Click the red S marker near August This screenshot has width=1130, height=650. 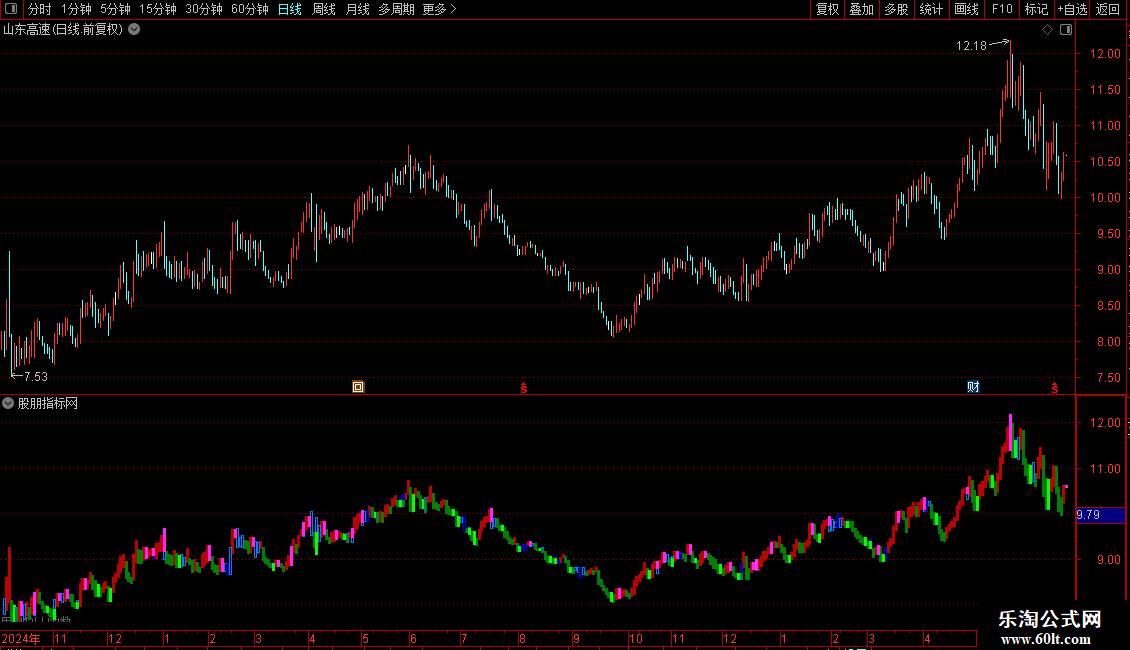(x=524, y=388)
